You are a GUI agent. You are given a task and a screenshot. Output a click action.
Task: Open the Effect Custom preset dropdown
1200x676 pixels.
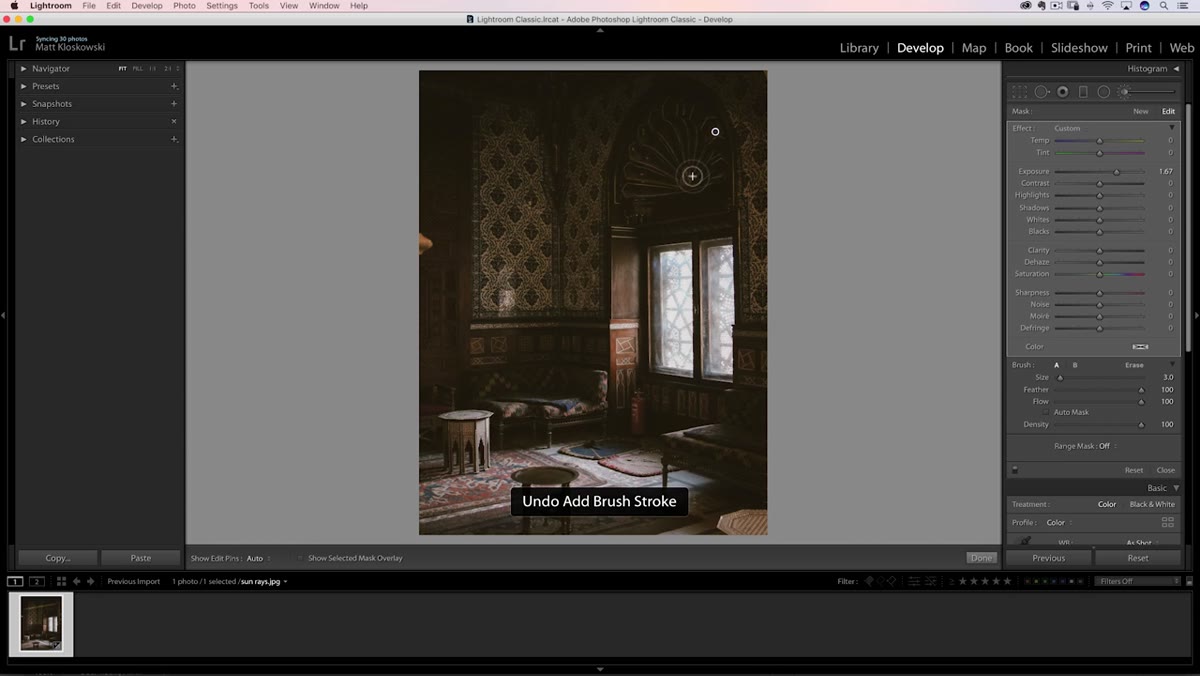(x=1067, y=128)
